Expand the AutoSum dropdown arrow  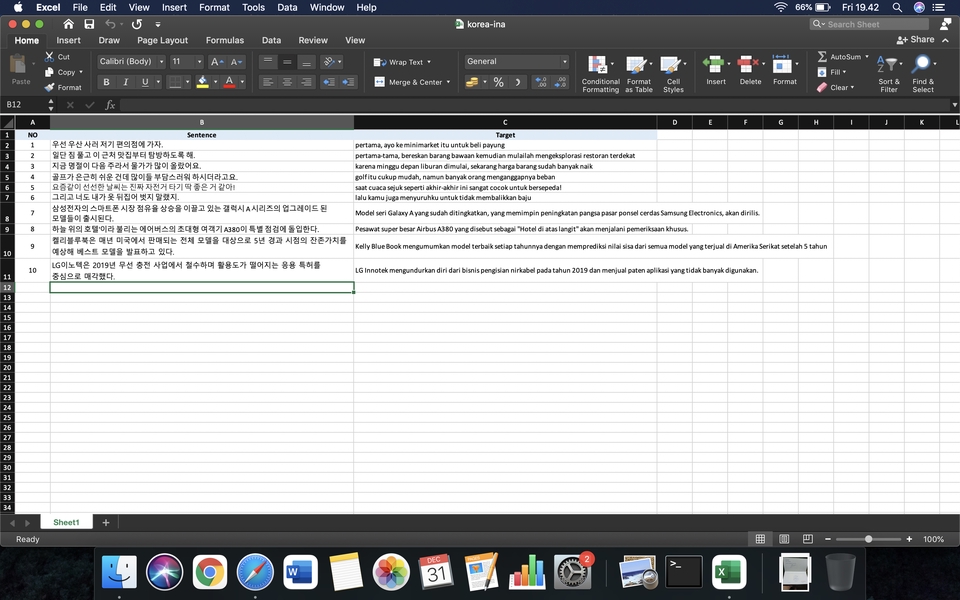pyautogui.click(x=867, y=56)
